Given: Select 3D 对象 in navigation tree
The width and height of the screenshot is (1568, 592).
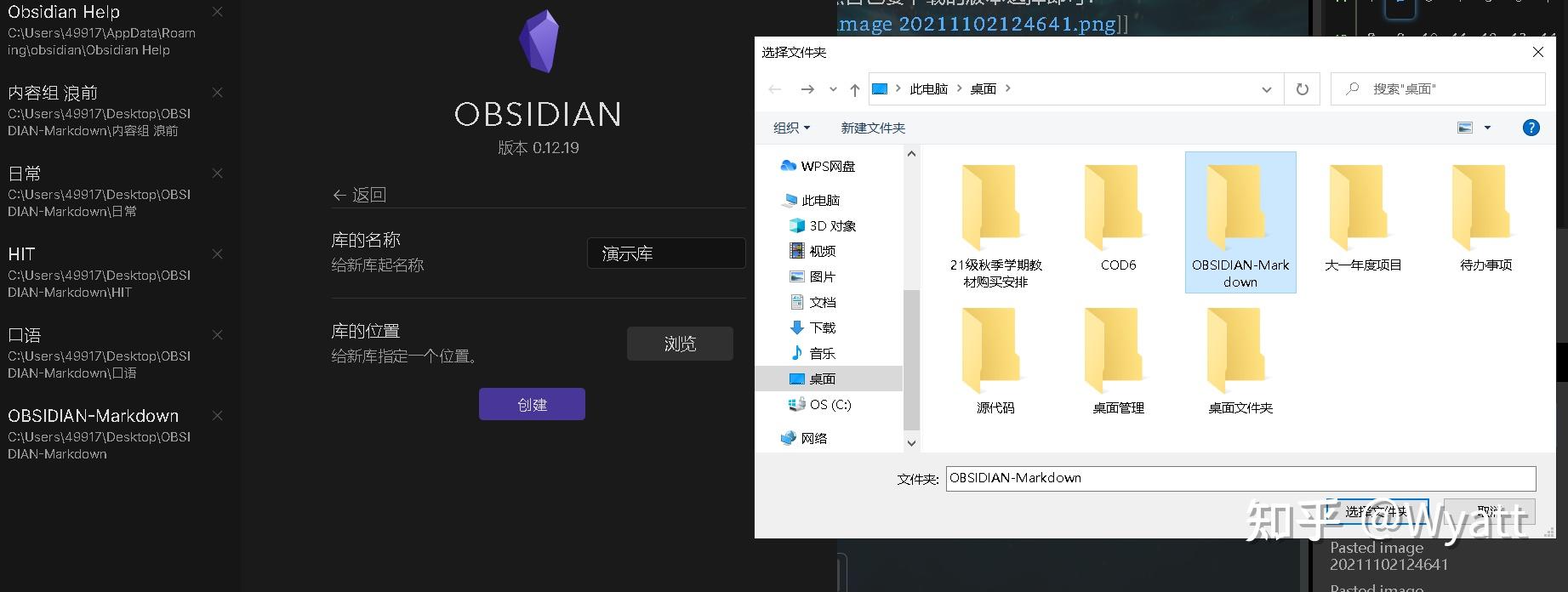Looking at the screenshot, I should pyautogui.click(x=823, y=225).
